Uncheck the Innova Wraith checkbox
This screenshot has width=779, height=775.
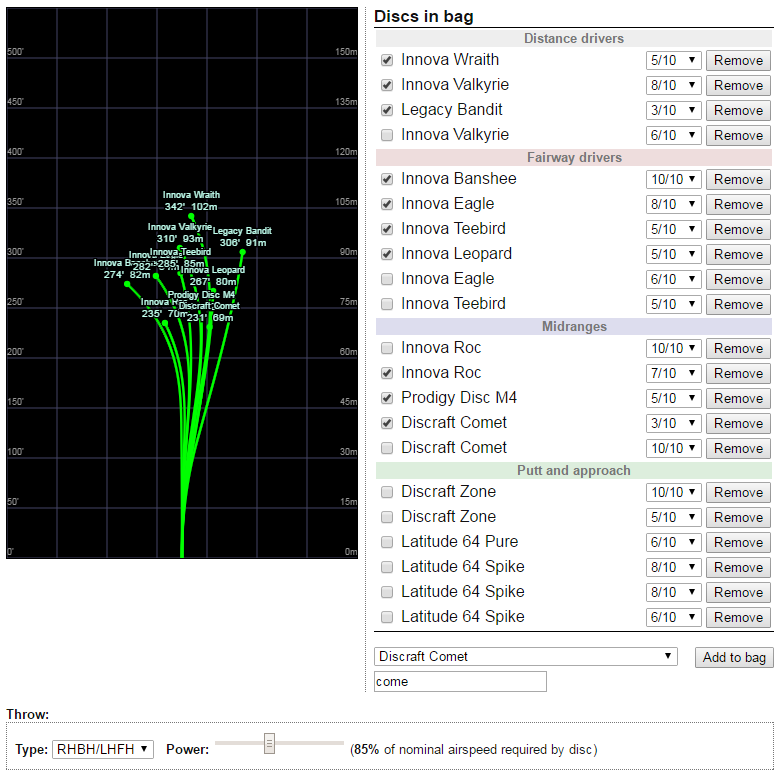coord(387,60)
